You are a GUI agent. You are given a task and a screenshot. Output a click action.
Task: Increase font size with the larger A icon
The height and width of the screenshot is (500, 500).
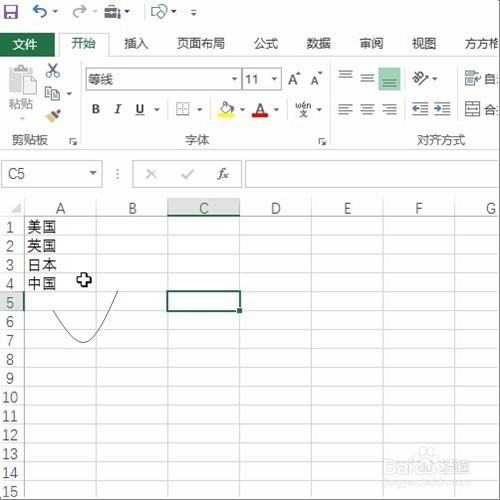click(x=294, y=79)
